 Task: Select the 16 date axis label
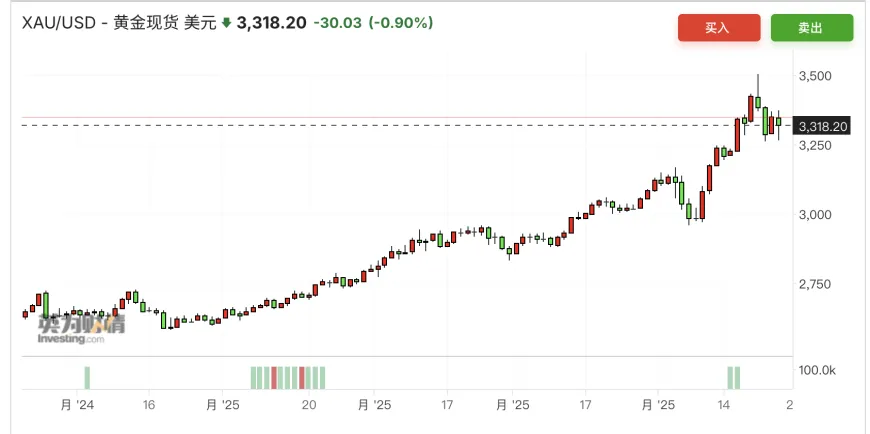click(x=148, y=405)
